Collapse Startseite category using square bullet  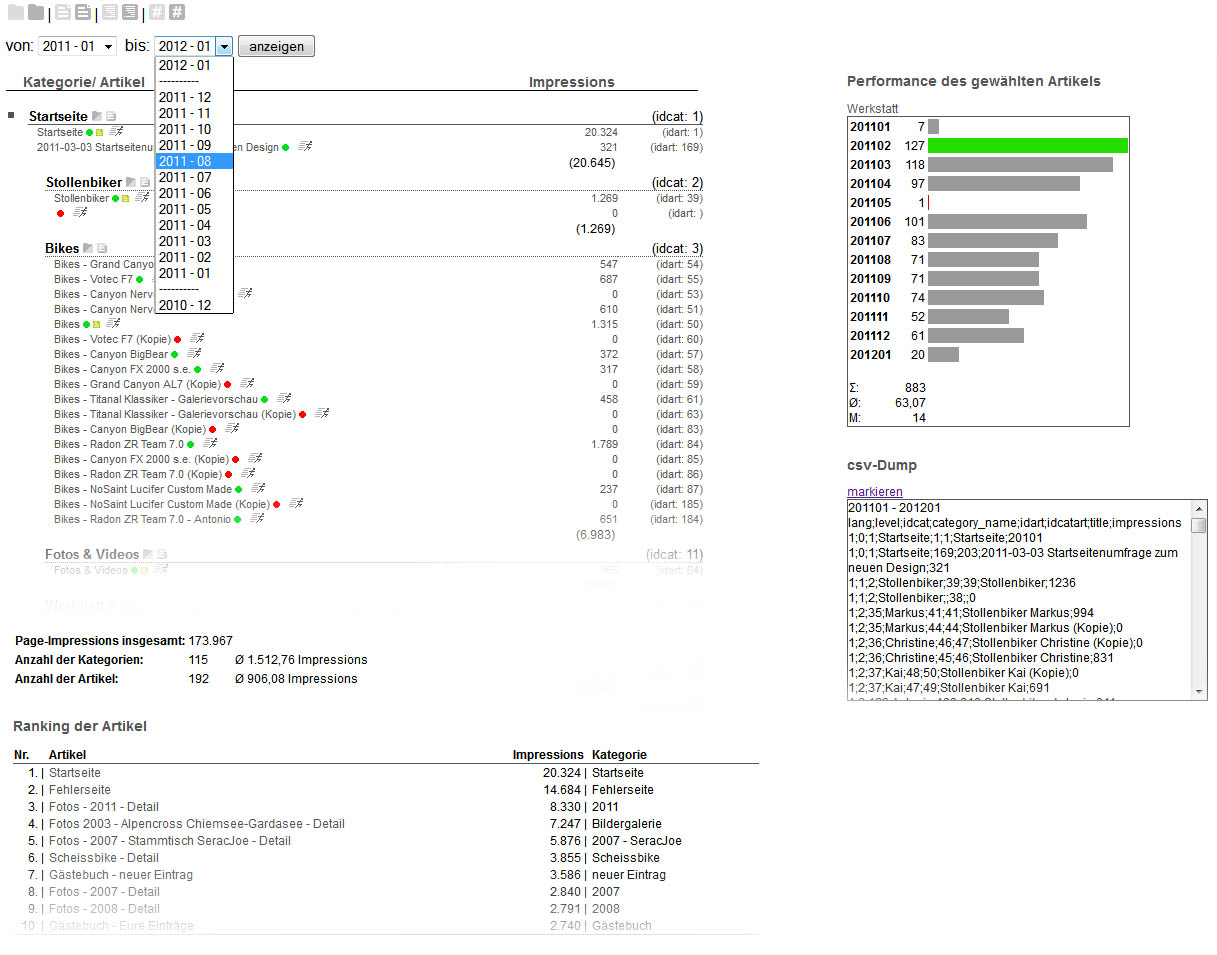click(11, 116)
